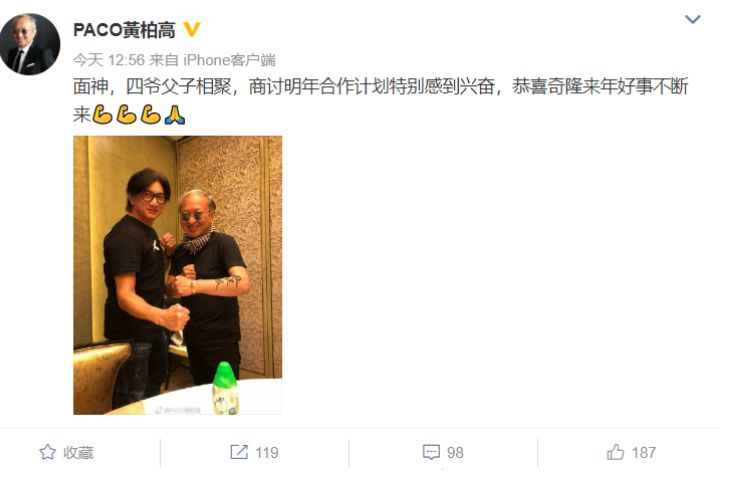Click the praying hands emoji

pyautogui.click(x=175, y=115)
